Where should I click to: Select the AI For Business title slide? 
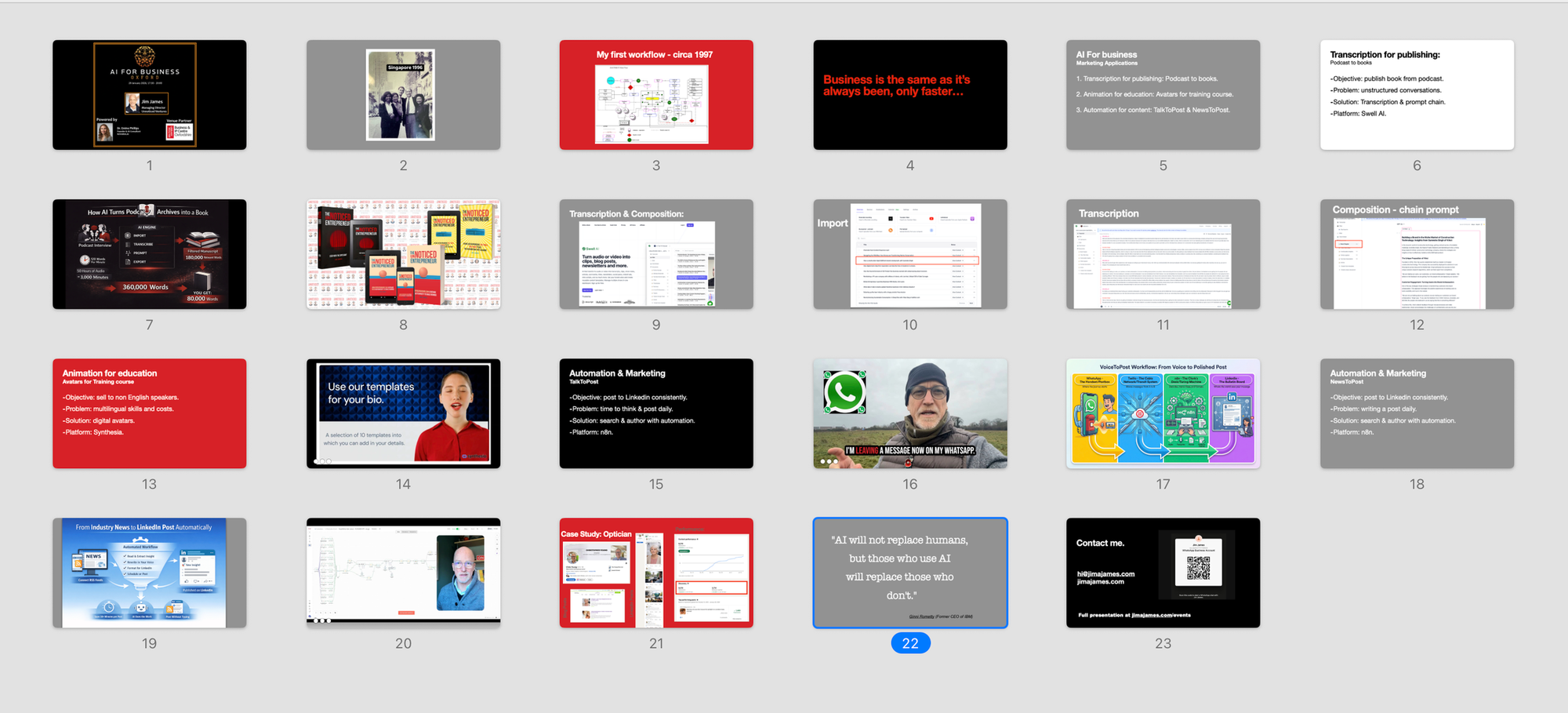tap(149, 95)
